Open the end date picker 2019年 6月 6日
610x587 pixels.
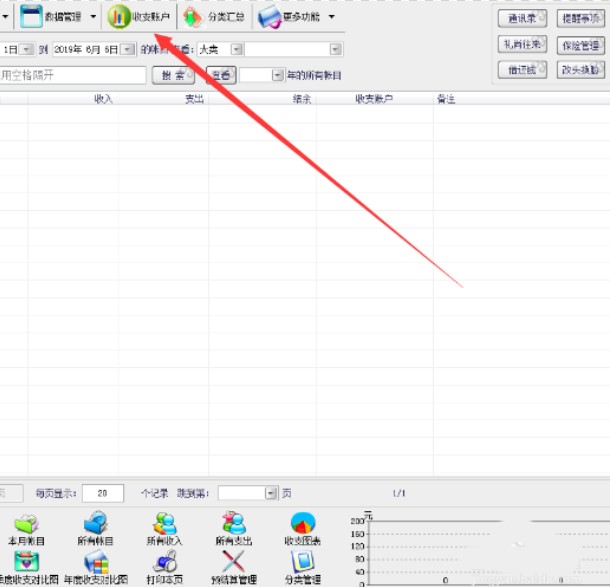pyautogui.click(x=128, y=49)
